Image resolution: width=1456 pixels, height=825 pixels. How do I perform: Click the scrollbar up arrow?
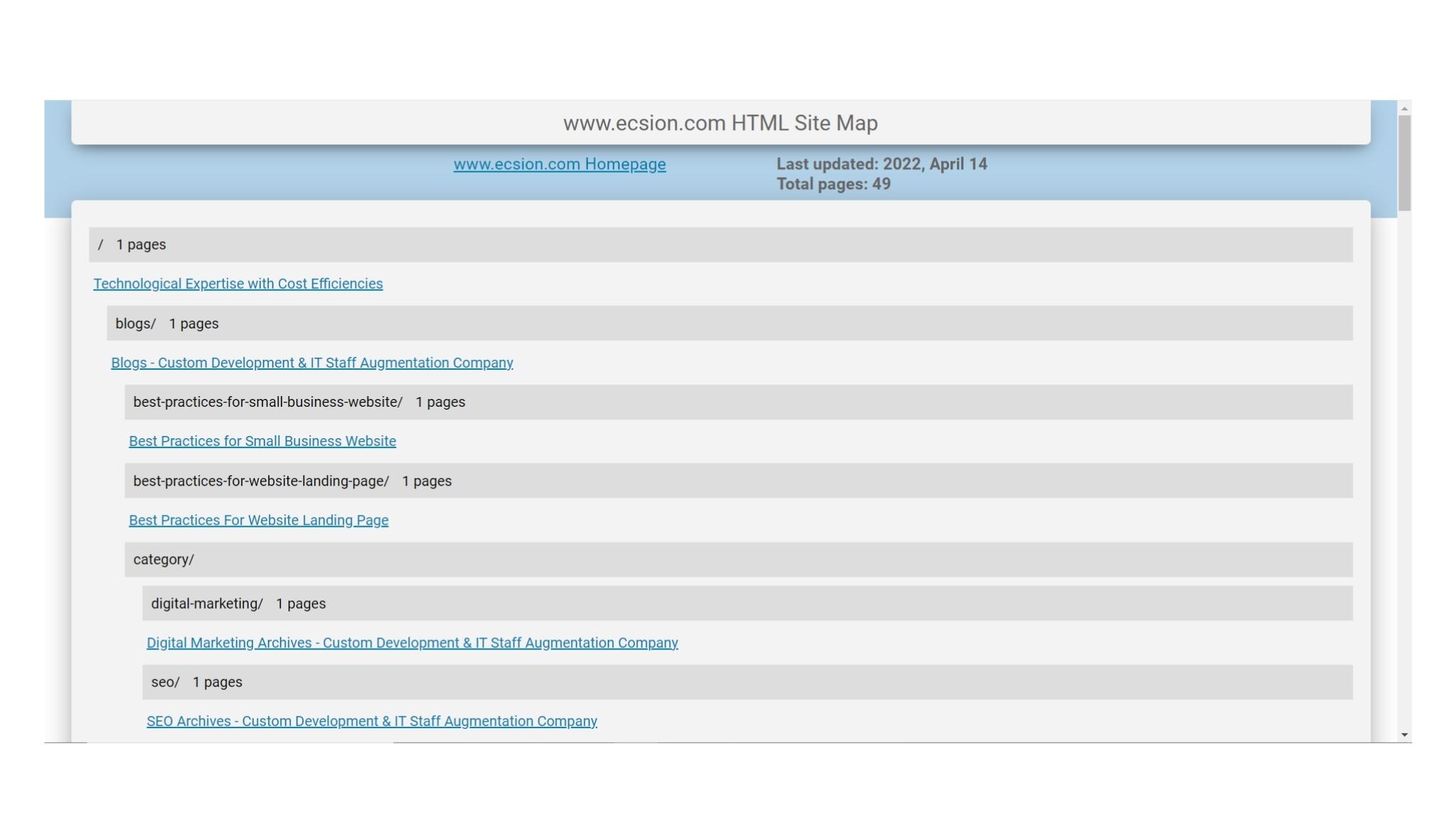pyautogui.click(x=1404, y=108)
